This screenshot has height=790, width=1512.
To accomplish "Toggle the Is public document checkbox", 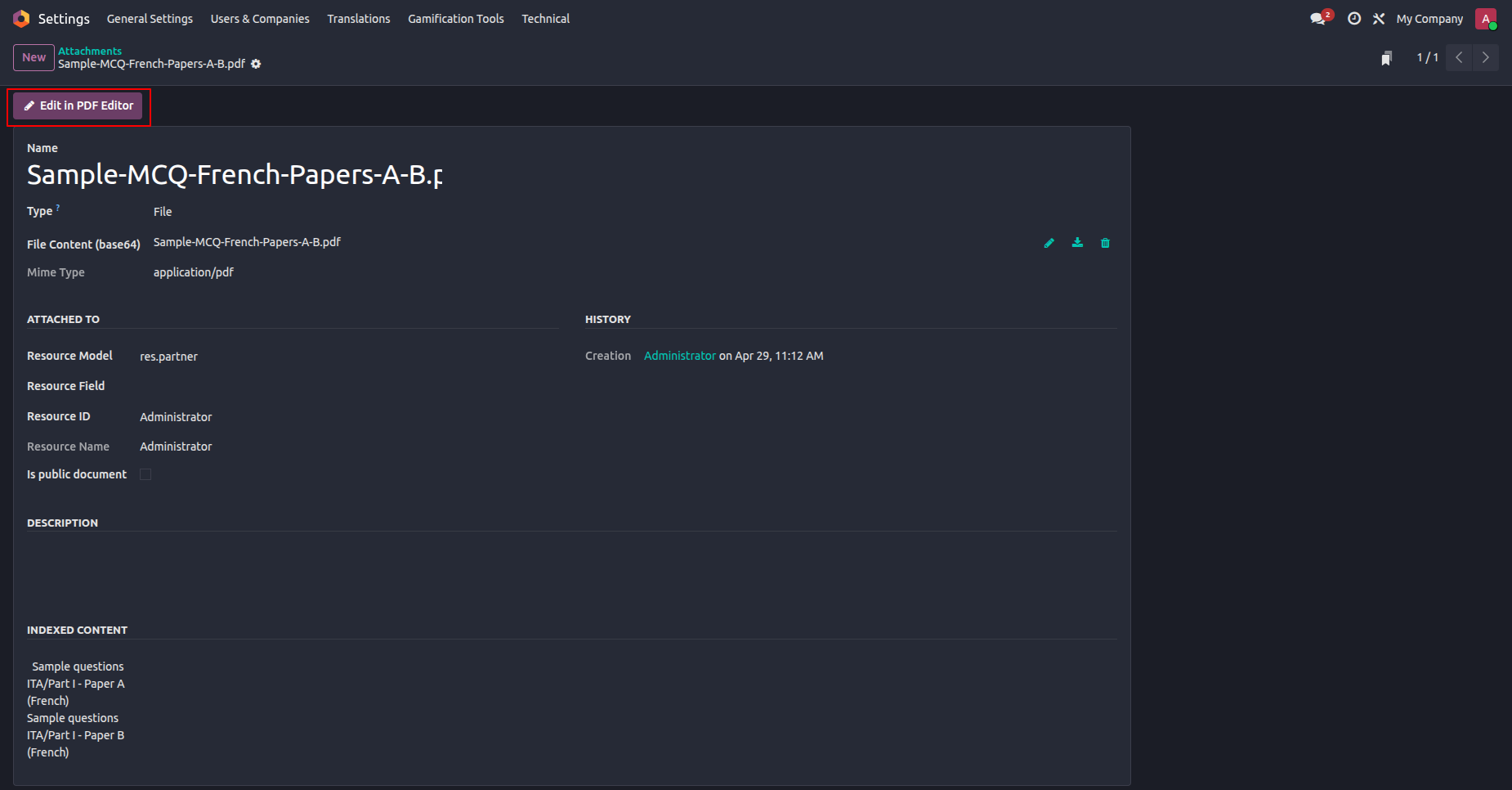I will [x=145, y=474].
